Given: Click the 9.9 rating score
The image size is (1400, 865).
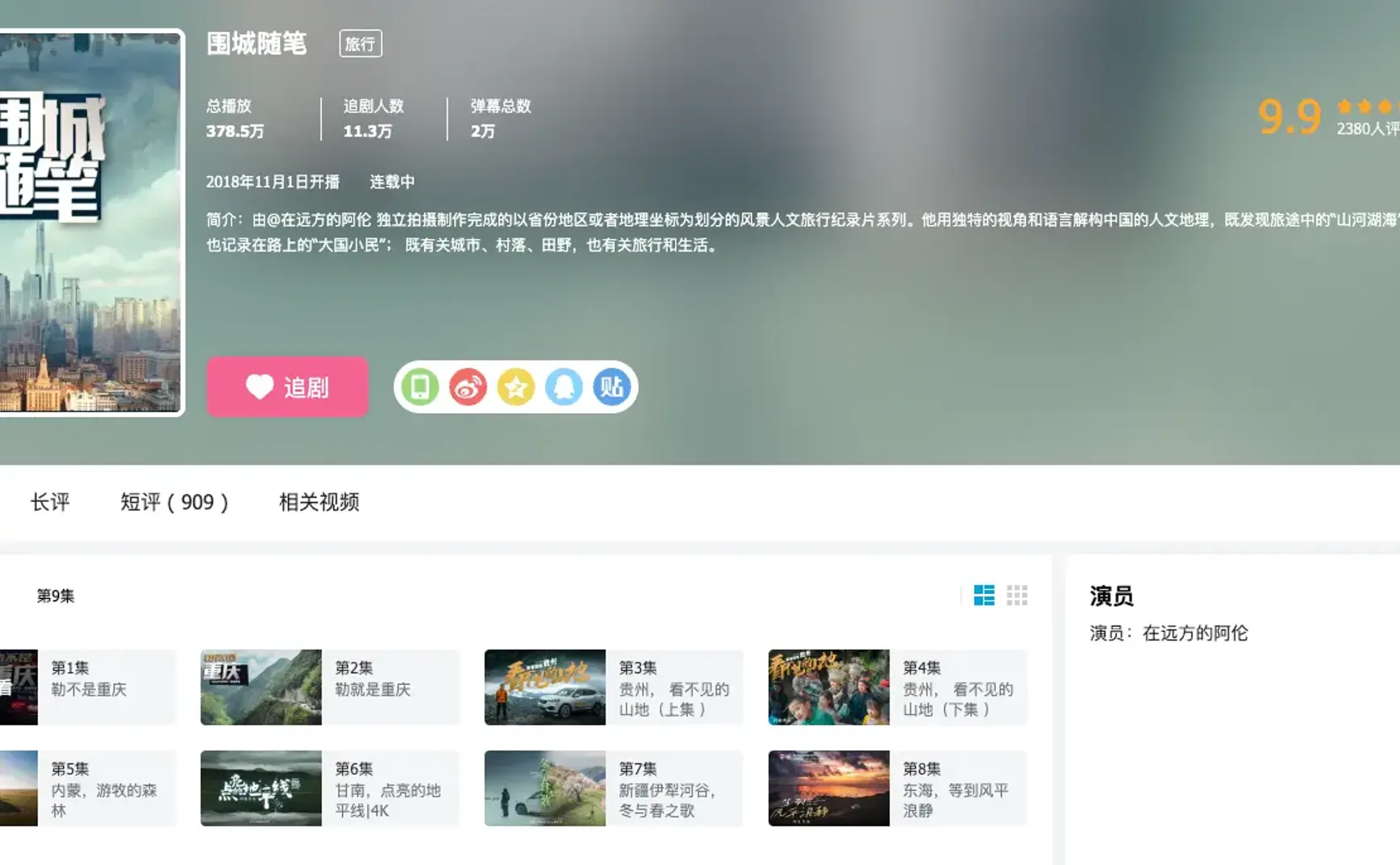Looking at the screenshot, I should point(1290,117).
